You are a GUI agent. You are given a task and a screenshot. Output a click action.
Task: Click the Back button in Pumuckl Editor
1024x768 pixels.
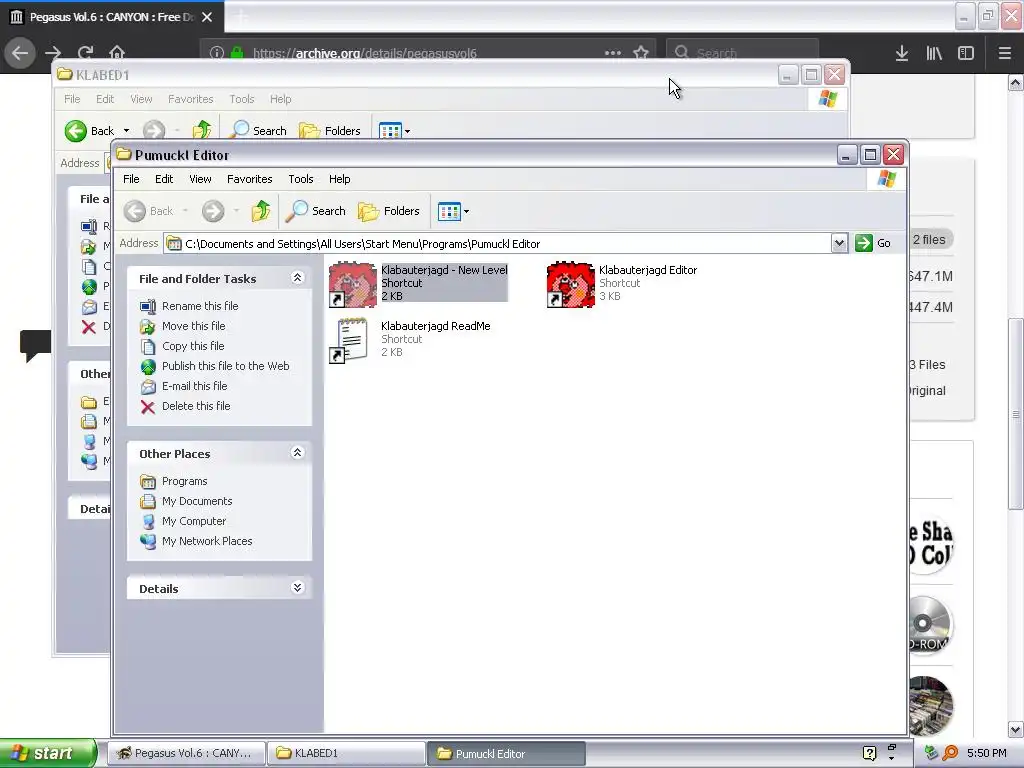point(149,211)
